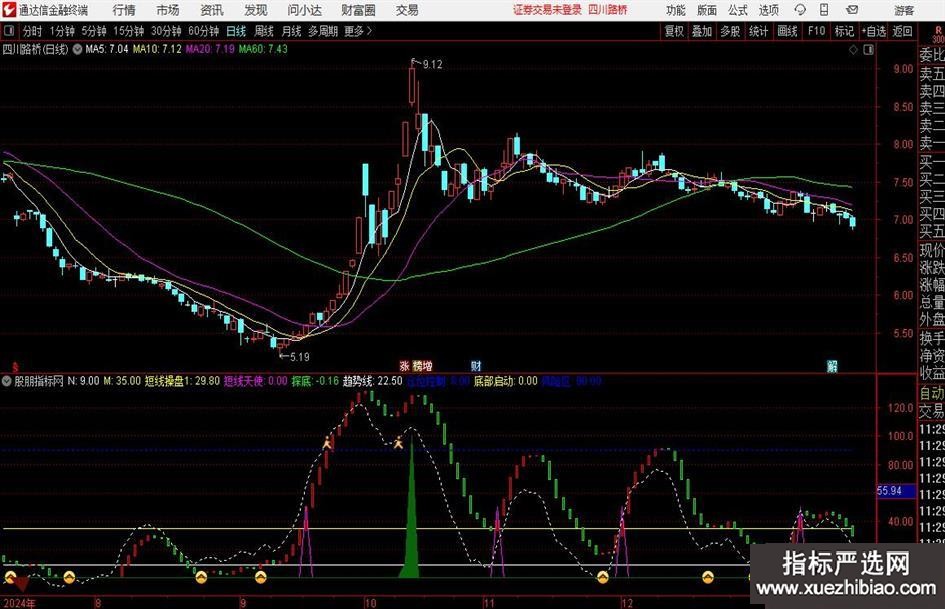Open the 股朋指标网 indicator settings arrow
Viewport: 945px width, 609px height.
tap(7, 381)
